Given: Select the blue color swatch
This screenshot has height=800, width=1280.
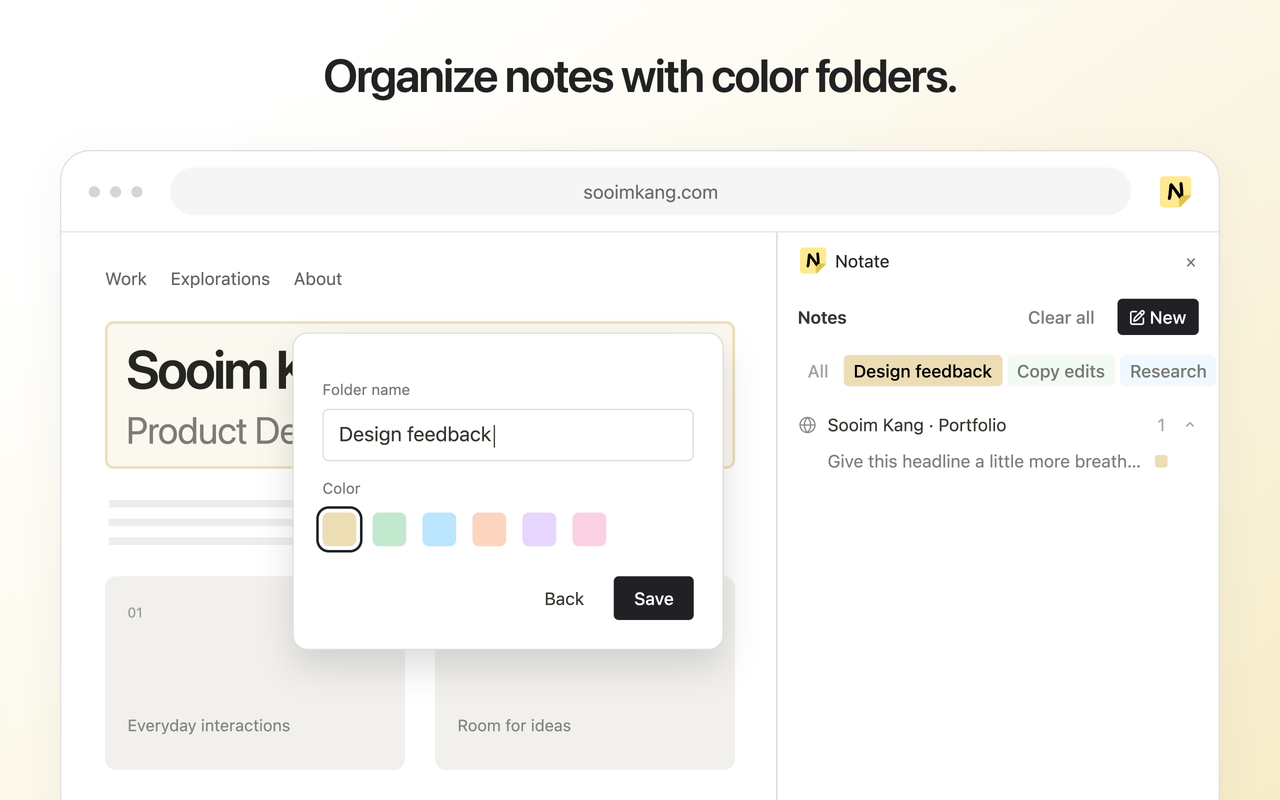Looking at the screenshot, I should [439, 529].
